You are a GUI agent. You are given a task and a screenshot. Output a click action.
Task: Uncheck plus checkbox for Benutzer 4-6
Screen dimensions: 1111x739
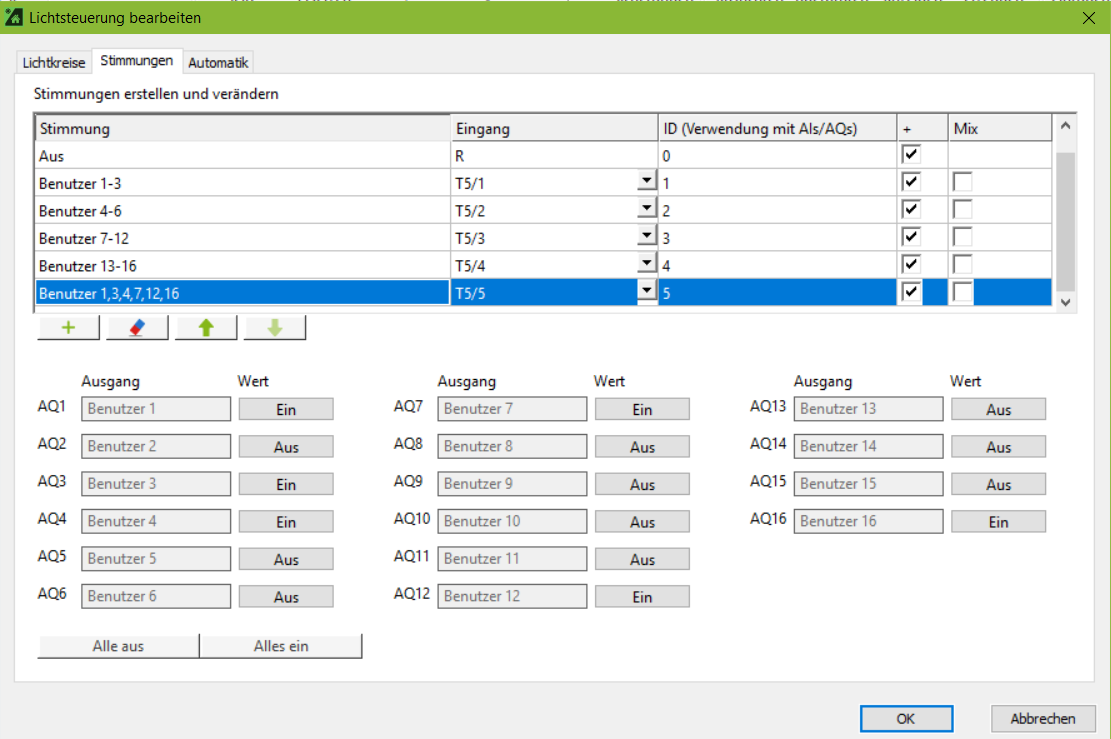tap(910, 210)
